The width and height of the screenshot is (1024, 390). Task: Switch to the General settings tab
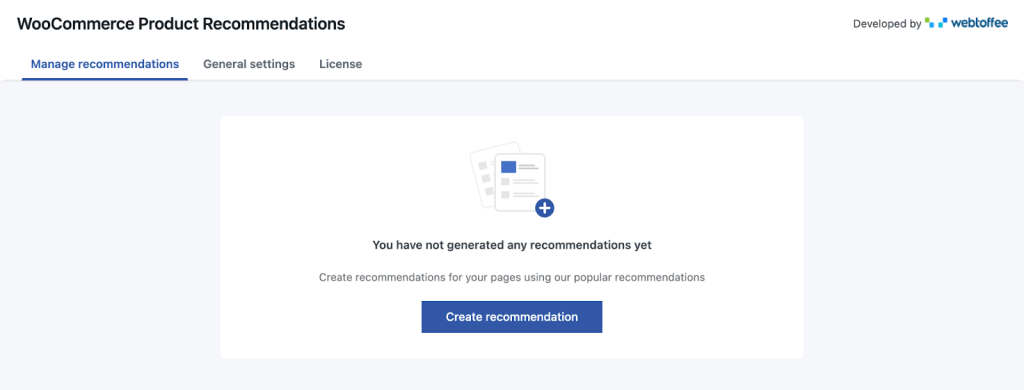[x=249, y=64]
